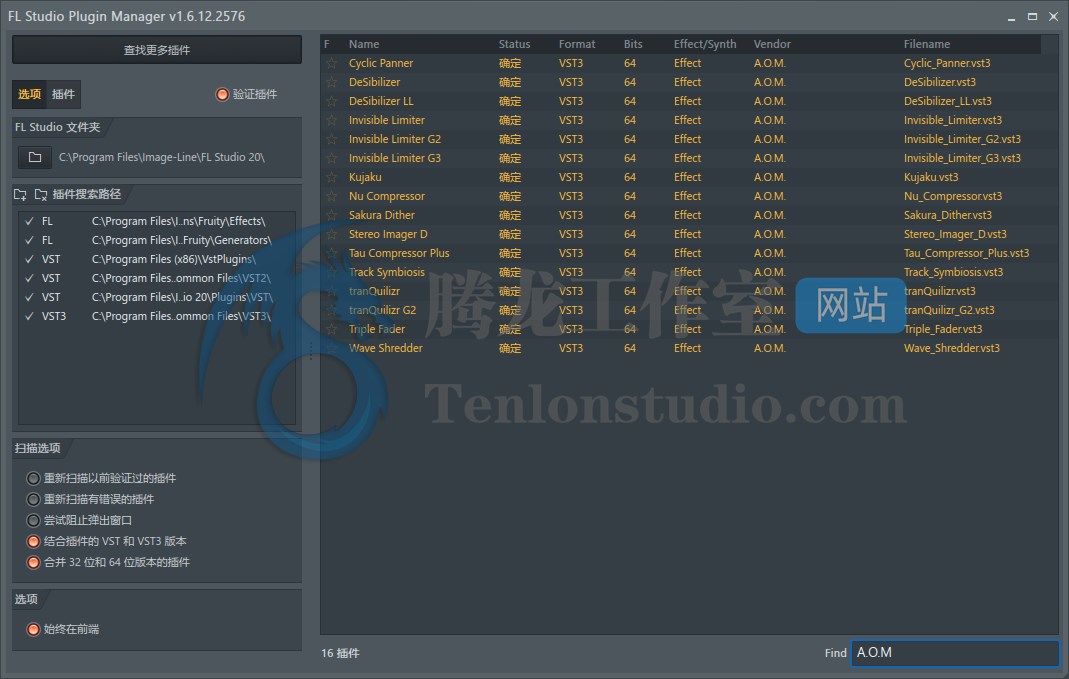Close the Plugin Manager window
Screen dimensions: 1069x679
1053,16
